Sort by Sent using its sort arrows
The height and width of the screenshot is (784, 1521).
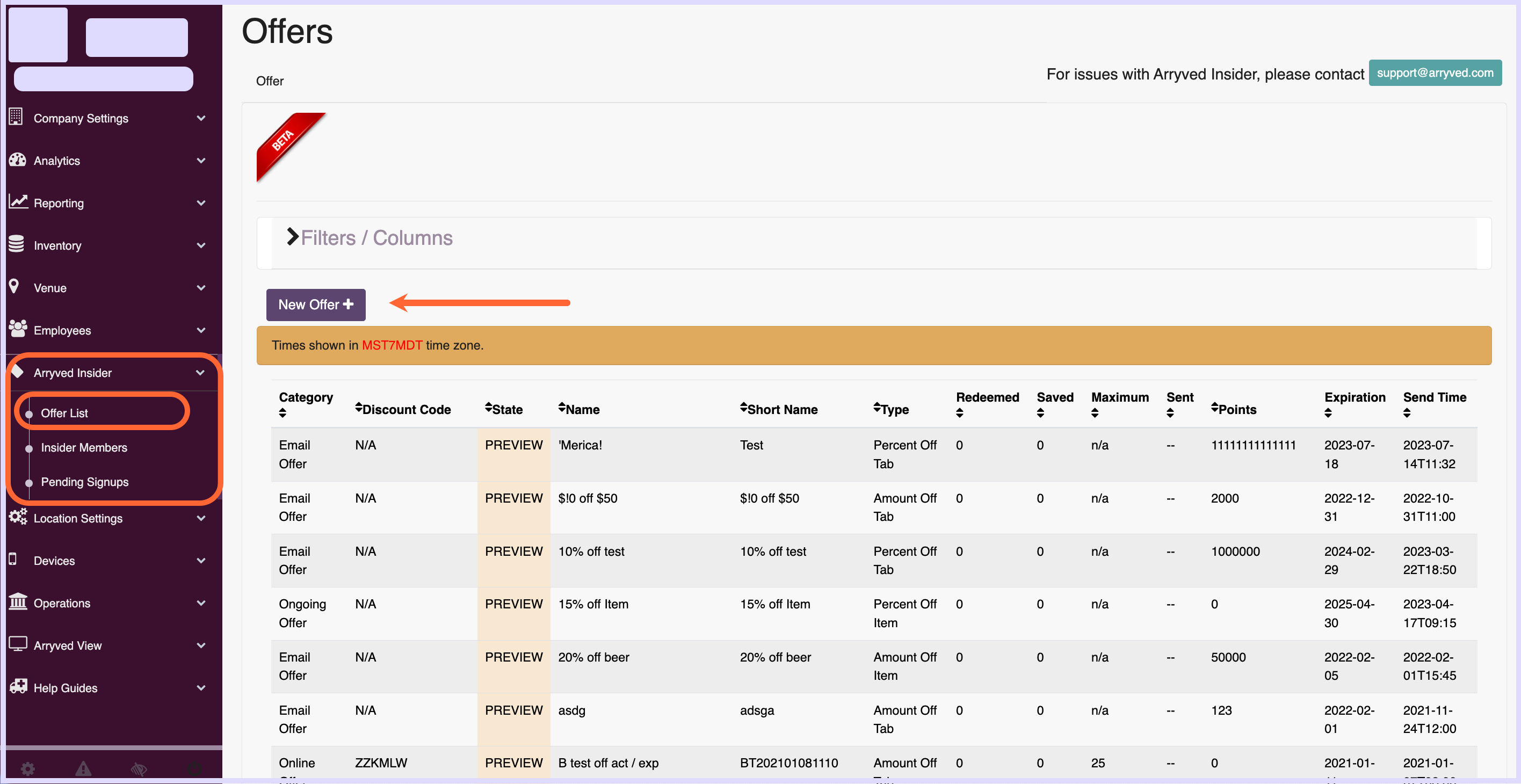[1170, 413]
